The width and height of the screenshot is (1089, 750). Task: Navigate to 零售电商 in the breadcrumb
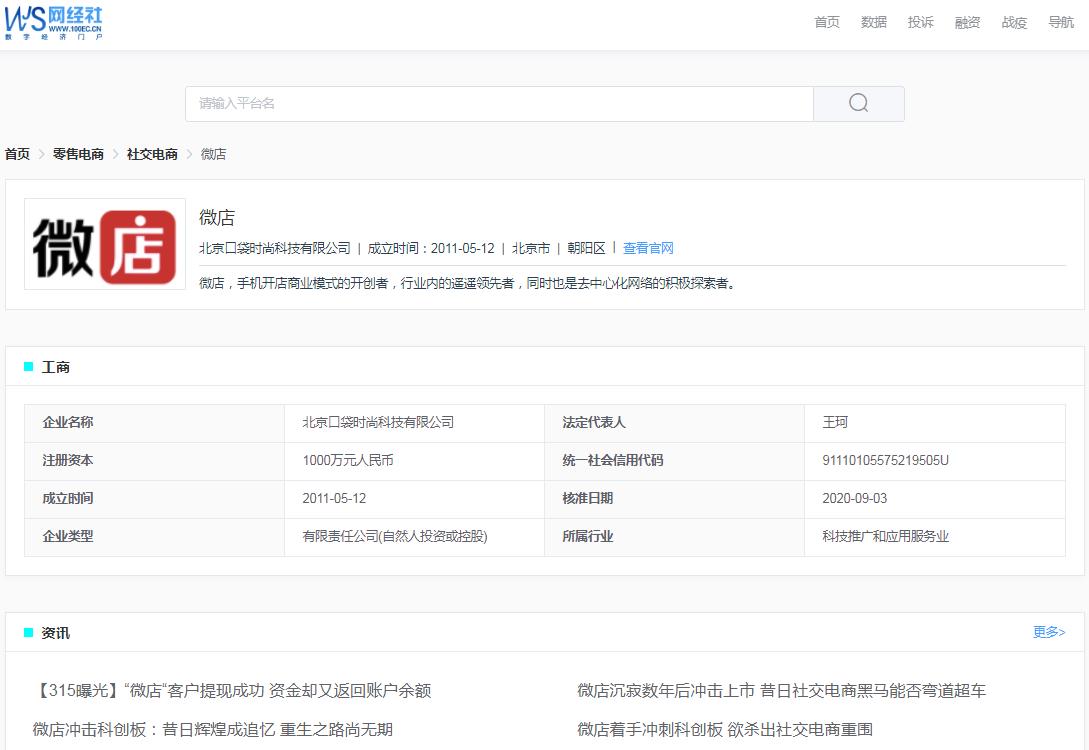tap(79, 154)
